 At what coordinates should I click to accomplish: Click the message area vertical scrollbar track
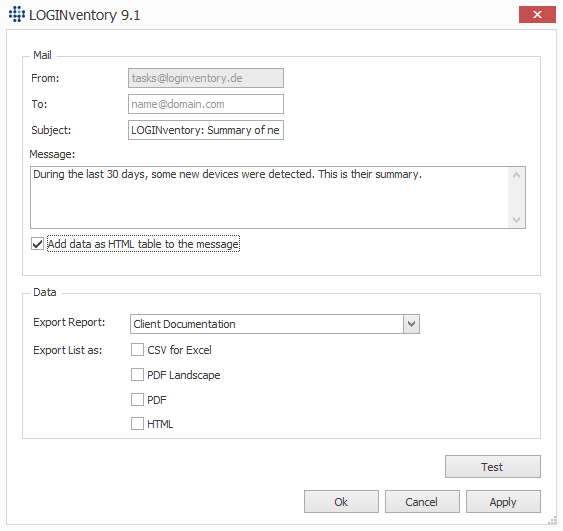coord(516,197)
